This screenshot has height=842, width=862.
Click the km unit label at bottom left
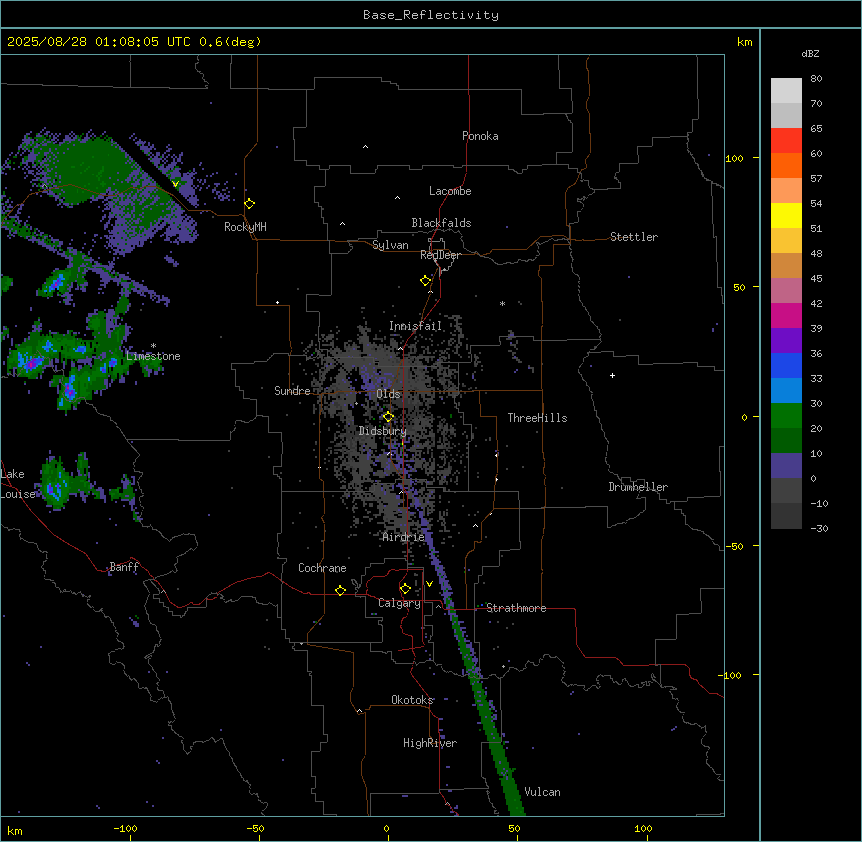point(15,830)
